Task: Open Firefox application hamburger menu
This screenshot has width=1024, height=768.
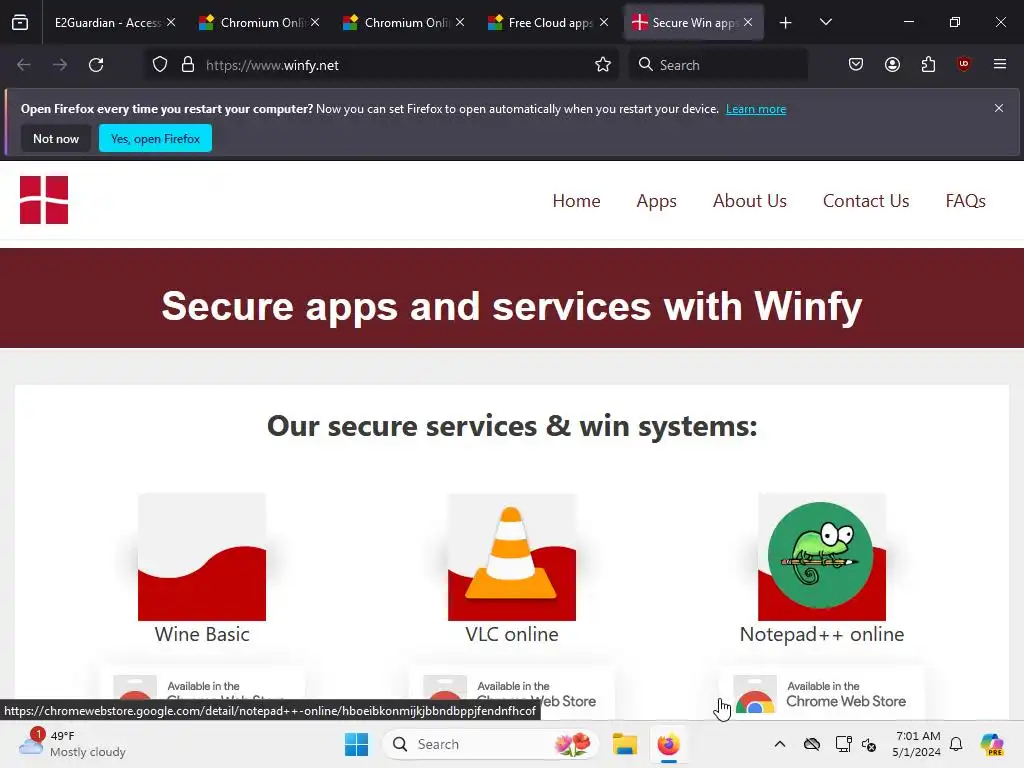Action: tap(1000, 65)
